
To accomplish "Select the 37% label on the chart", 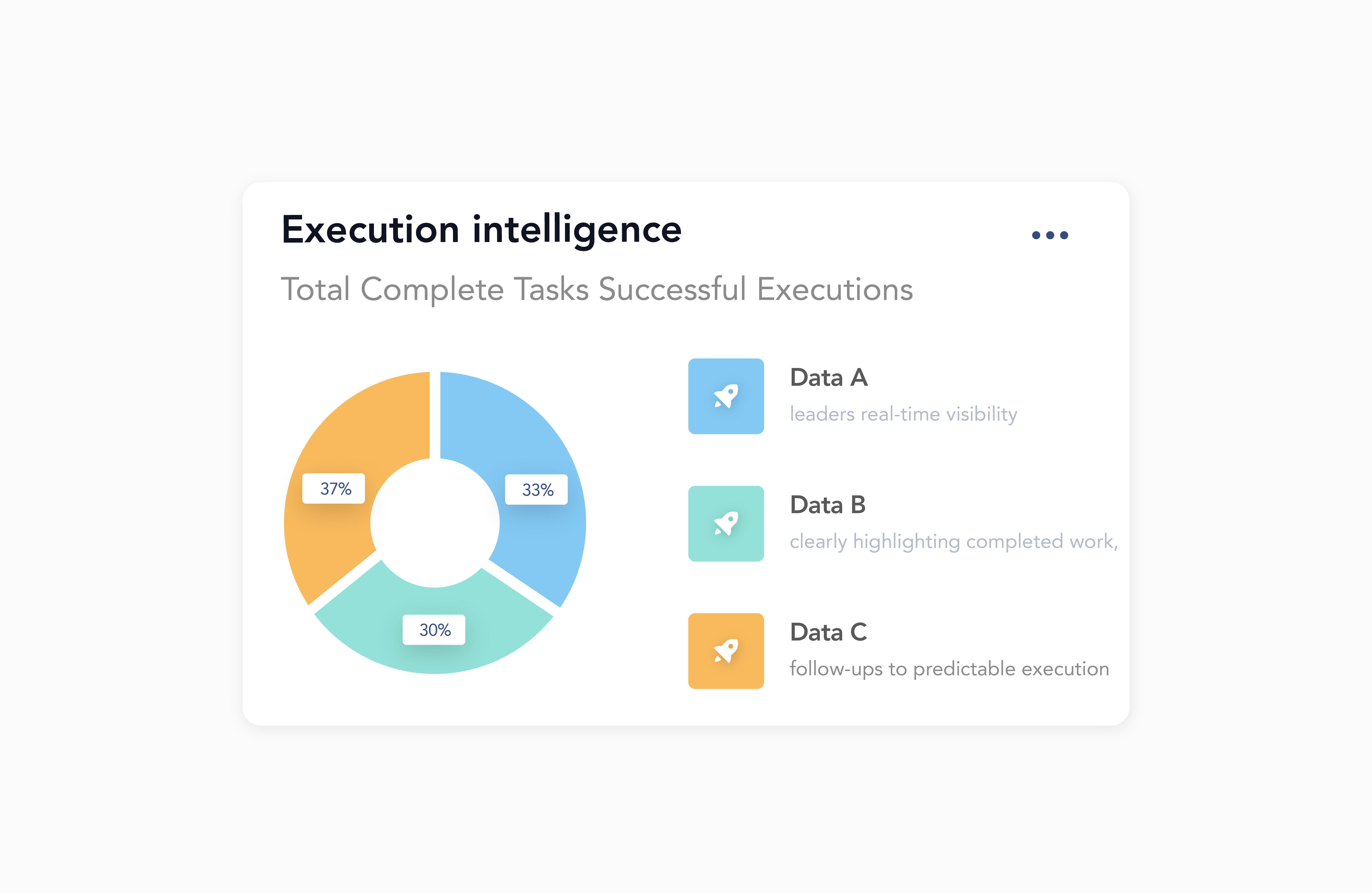I will 334,489.
